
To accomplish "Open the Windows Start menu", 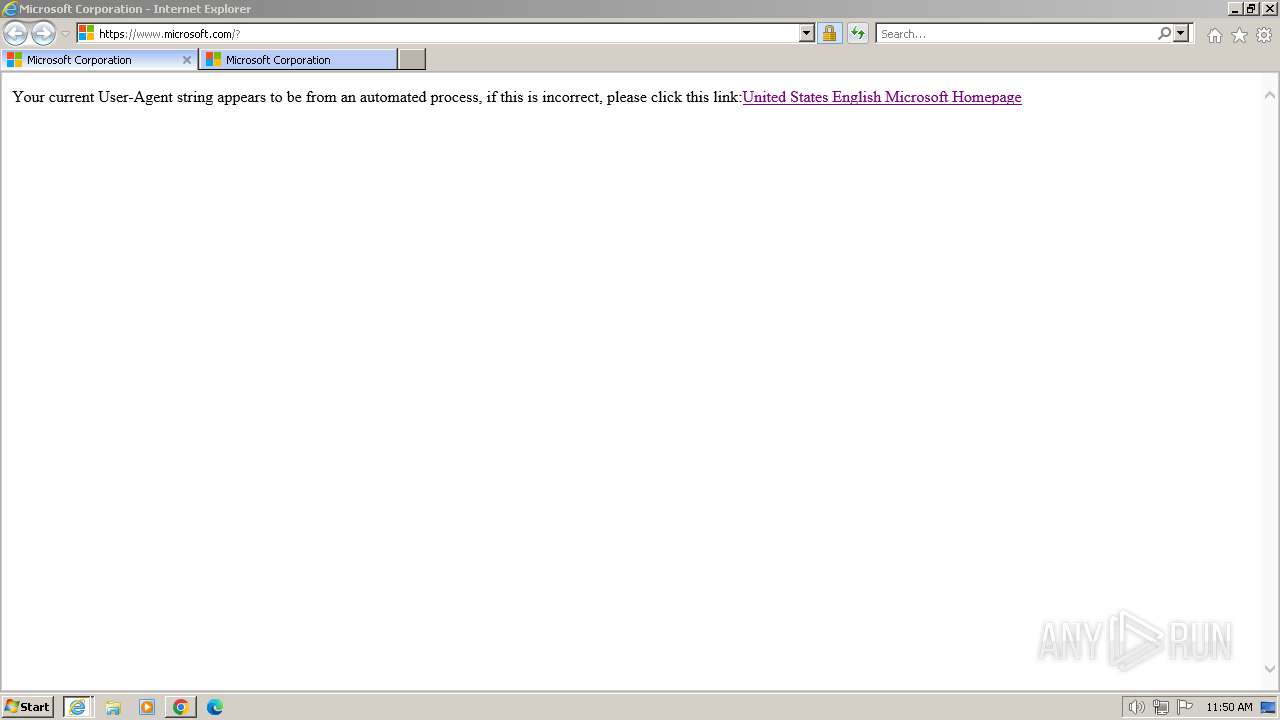I will 28,706.
